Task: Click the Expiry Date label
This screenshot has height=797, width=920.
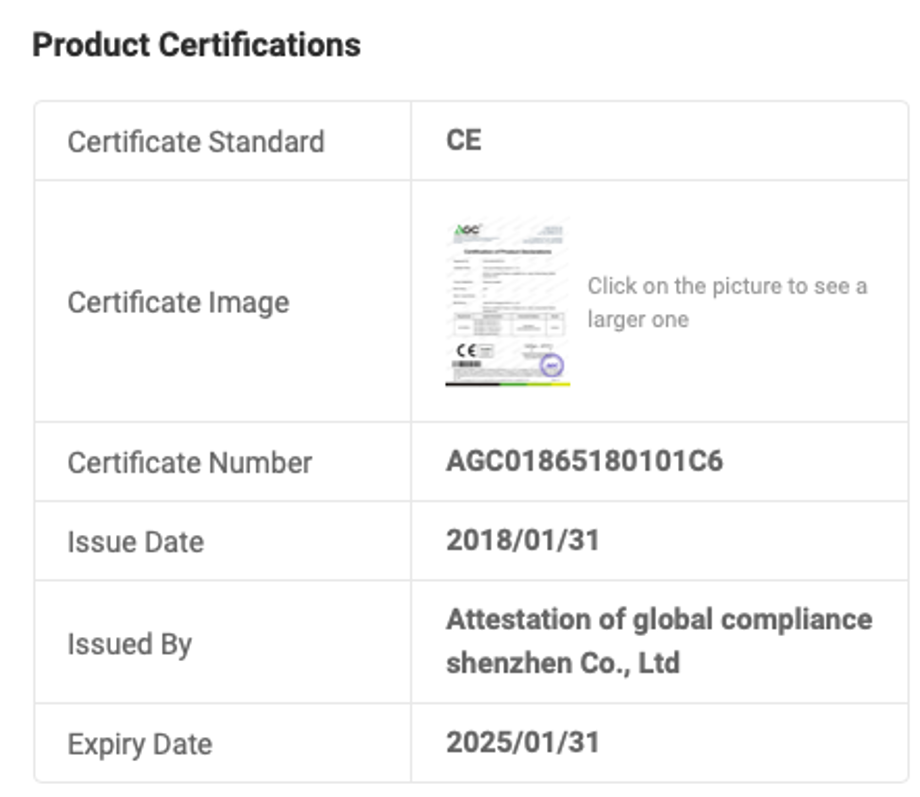Action: (140, 745)
